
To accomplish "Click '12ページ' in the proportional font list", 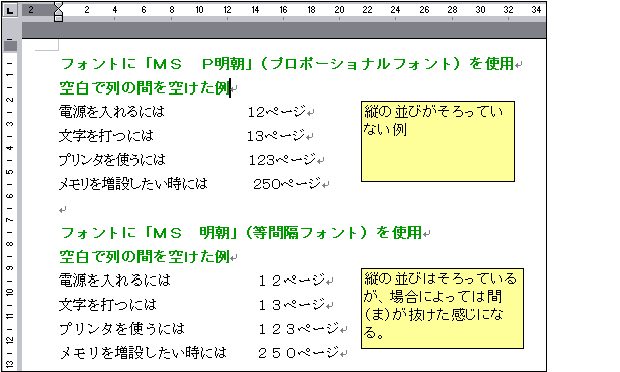I will point(277,112).
